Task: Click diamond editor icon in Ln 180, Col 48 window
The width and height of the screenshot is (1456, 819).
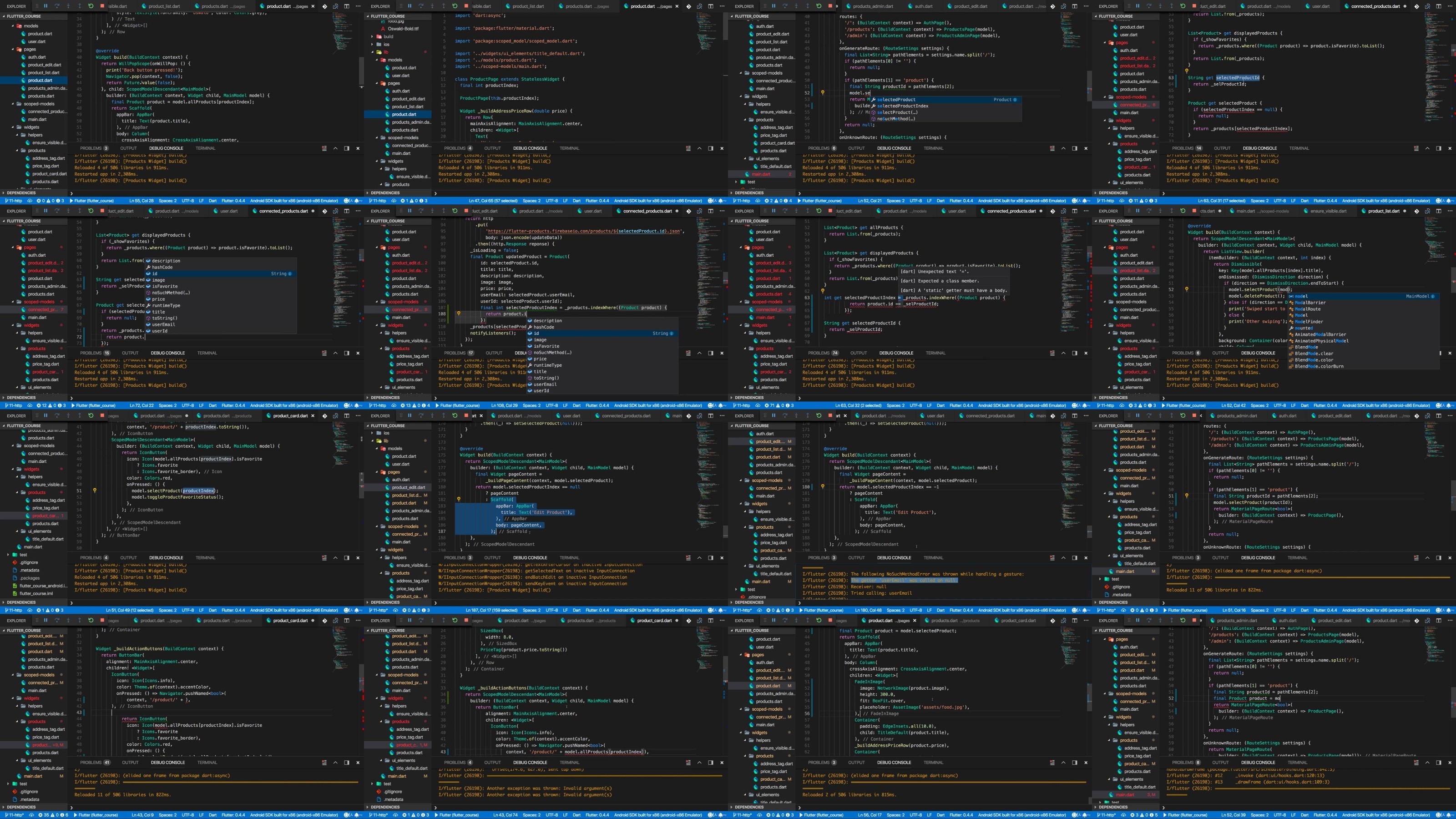Action: coord(1052,415)
